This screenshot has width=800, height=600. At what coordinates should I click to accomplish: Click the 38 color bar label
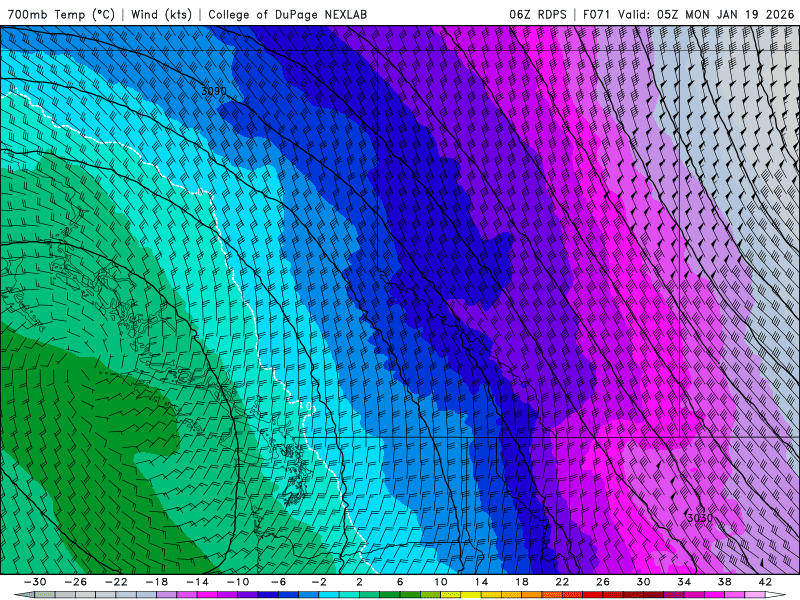tap(724, 582)
